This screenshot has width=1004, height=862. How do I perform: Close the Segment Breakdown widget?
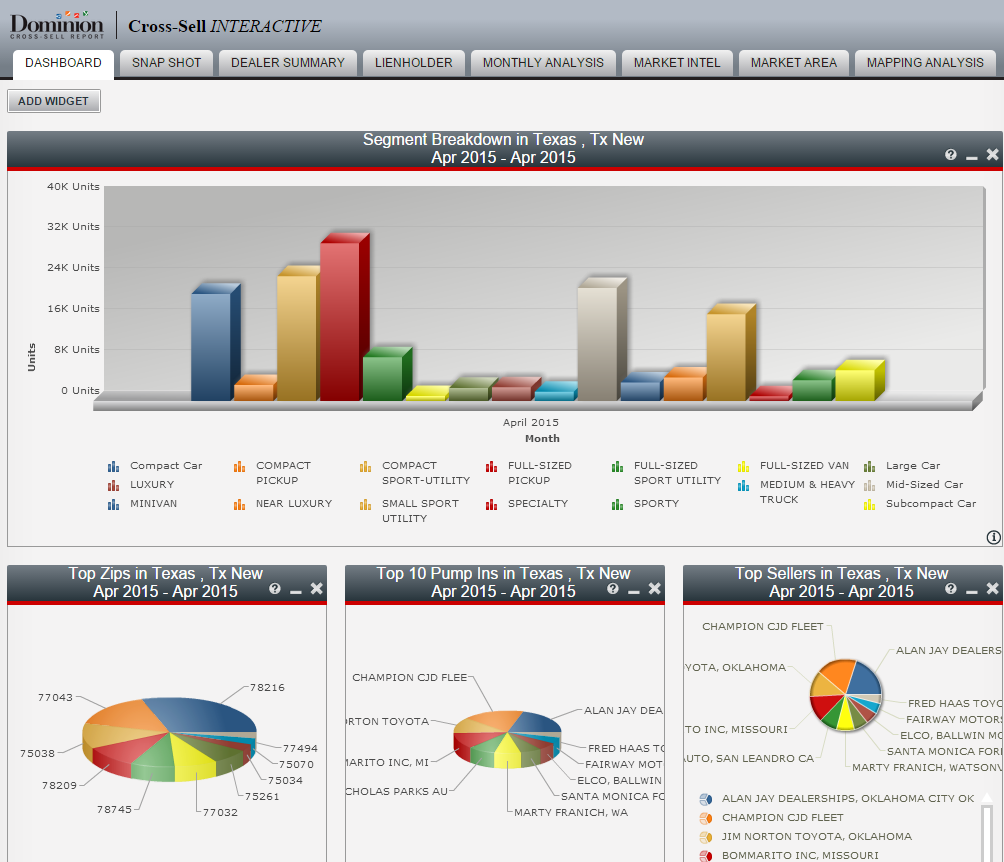pyautogui.click(x=992, y=154)
